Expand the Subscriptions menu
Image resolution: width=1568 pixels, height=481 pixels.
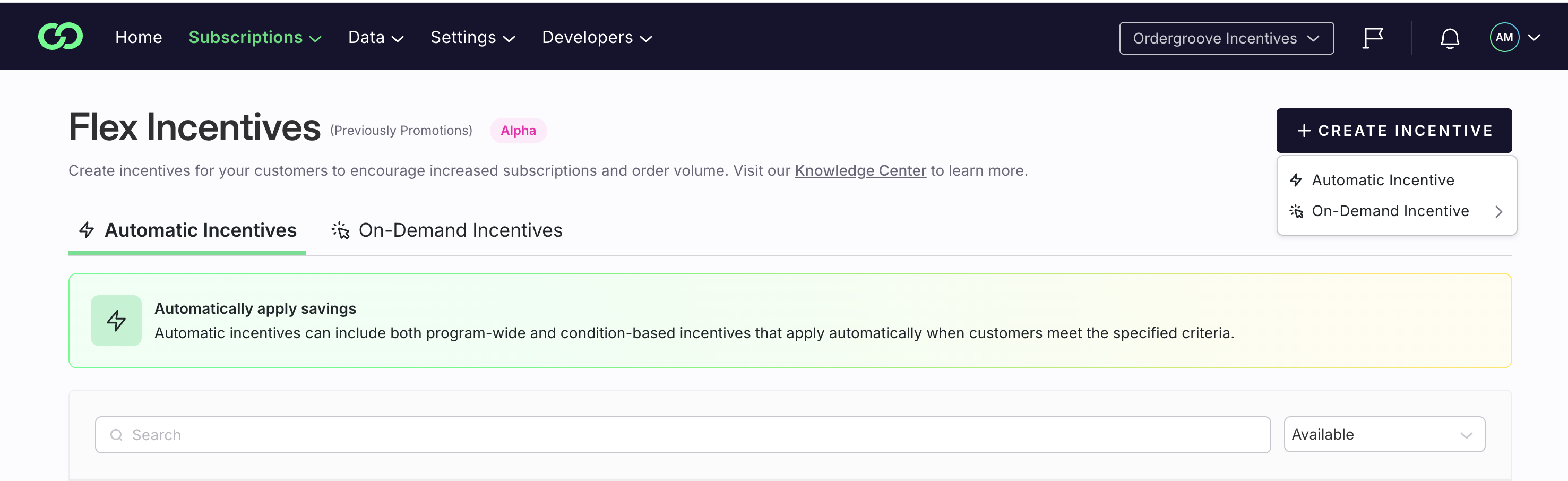point(254,38)
